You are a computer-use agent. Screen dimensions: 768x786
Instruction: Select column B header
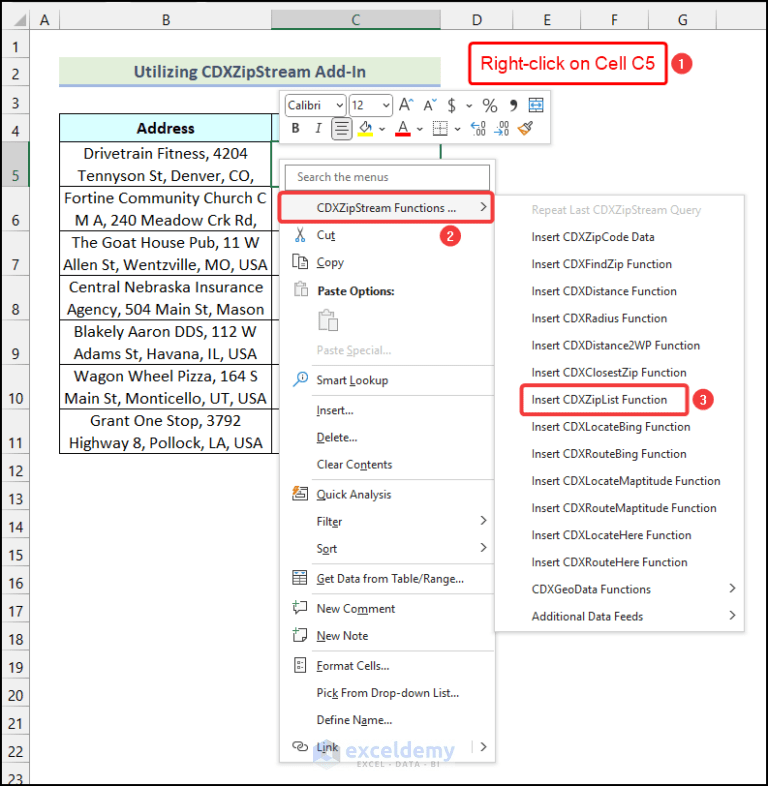(165, 20)
